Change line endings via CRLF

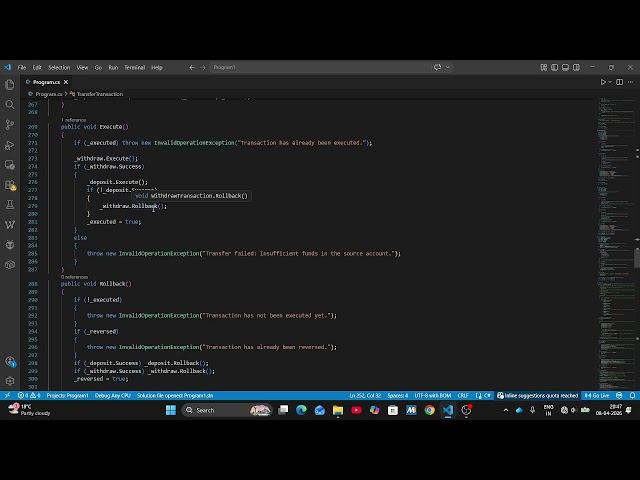pyautogui.click(x=463, y=395)
